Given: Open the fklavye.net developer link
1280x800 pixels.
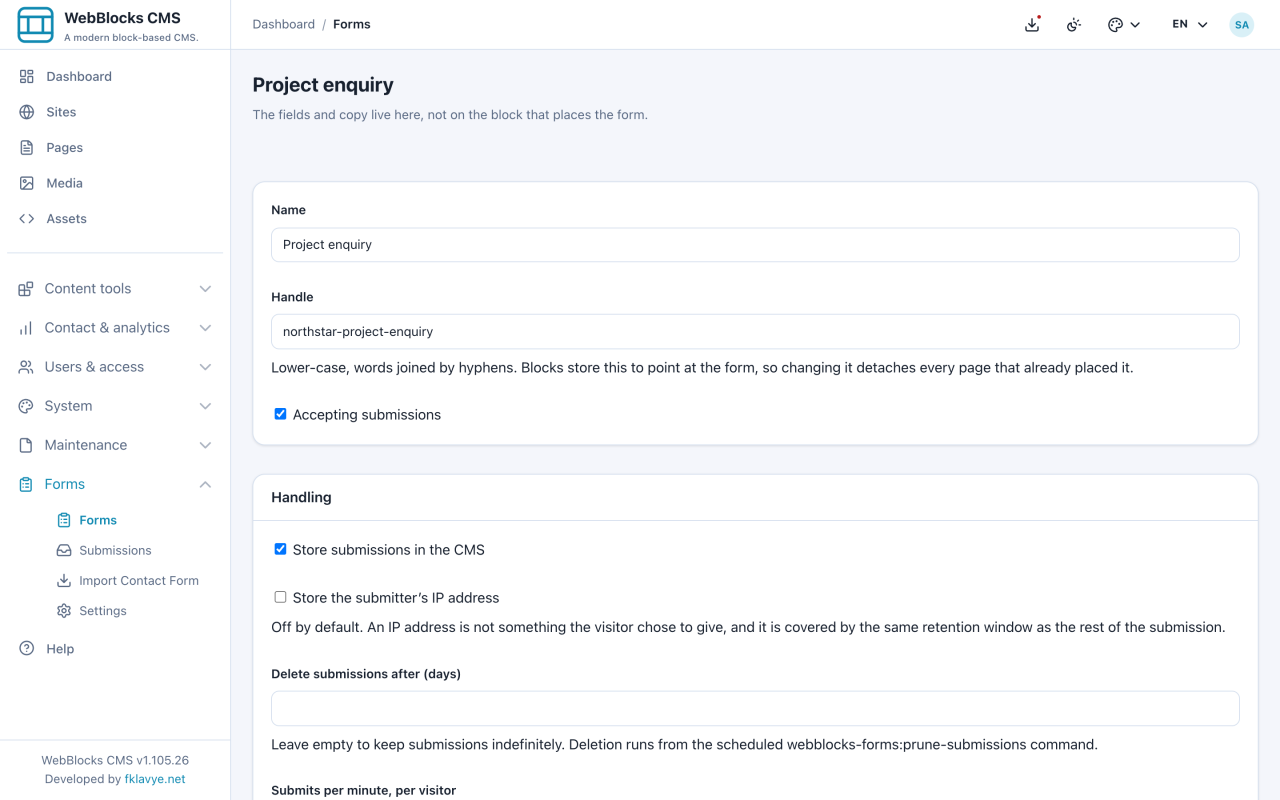Looking at the screenshot, I should pos(155,779).
